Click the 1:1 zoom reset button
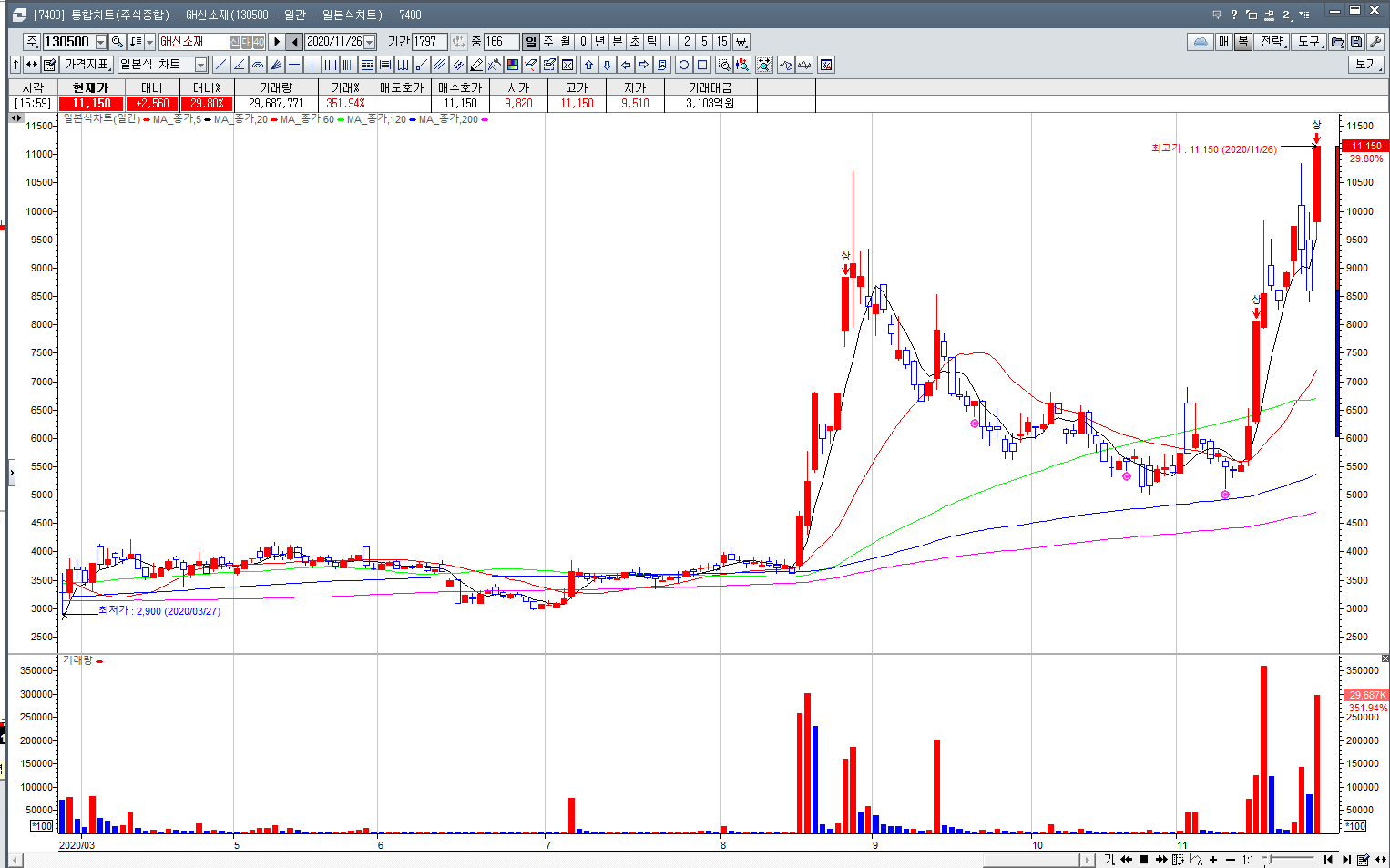Viewport: 1390px width, 868px height. (x=1248, y=860)
